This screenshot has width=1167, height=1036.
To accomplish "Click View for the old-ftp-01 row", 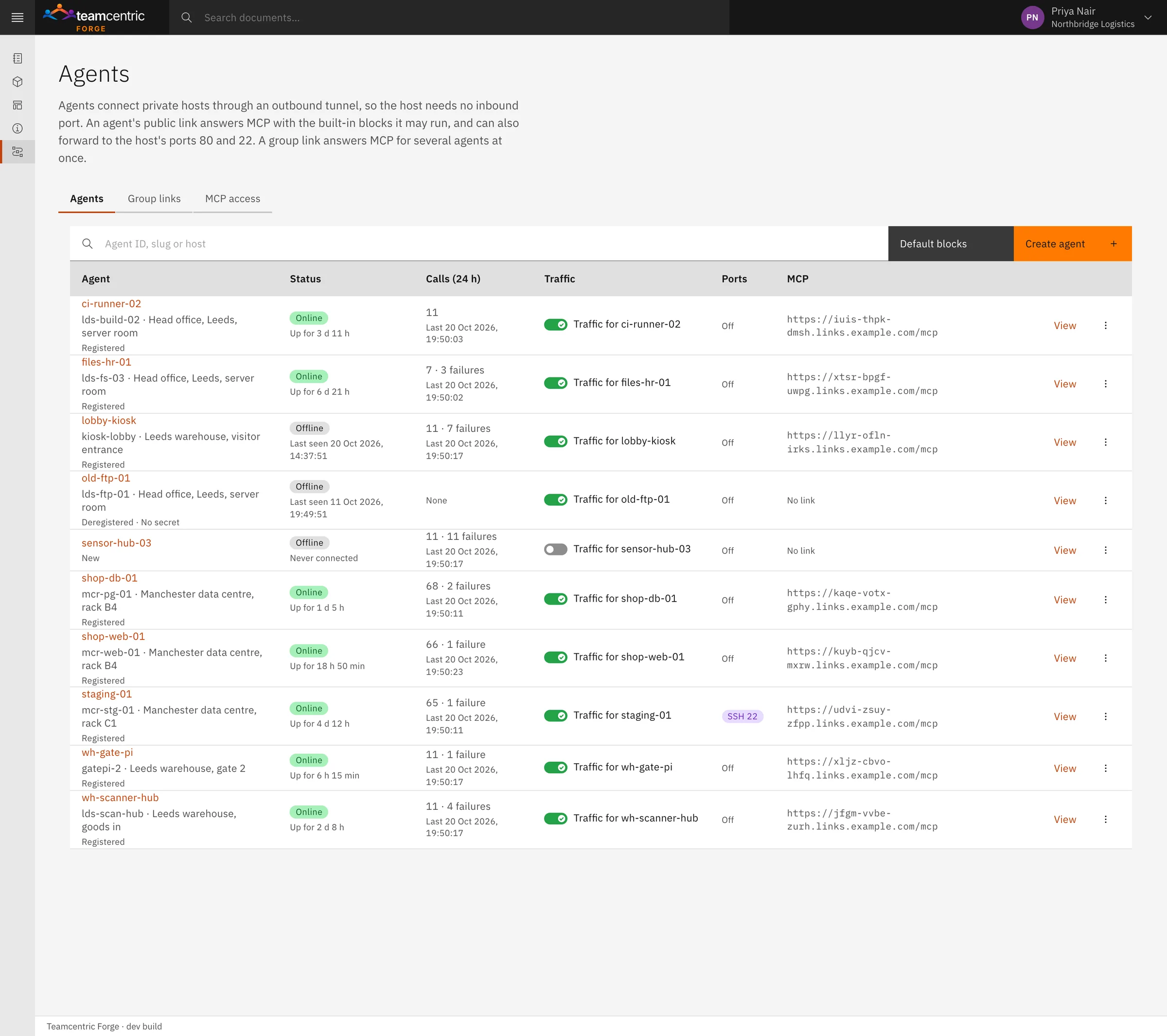I will coord(1064,500).
